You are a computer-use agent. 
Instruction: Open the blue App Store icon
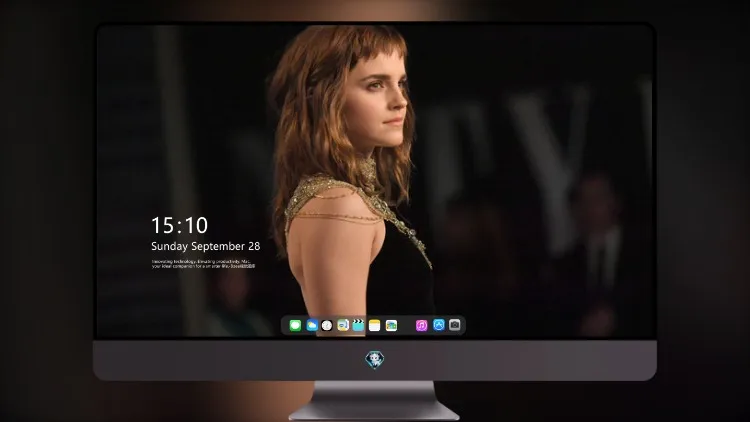click(x=439, y=325)
